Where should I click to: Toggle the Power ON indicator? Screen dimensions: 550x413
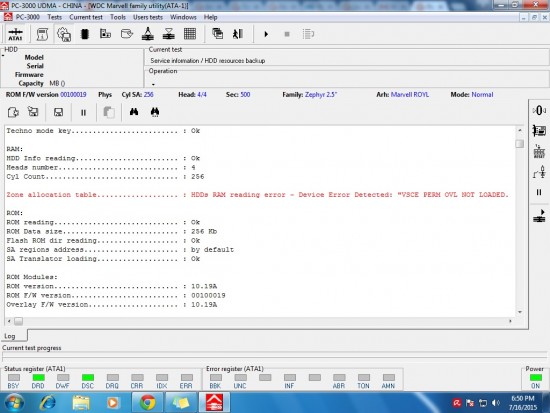(x=536, y=378)
